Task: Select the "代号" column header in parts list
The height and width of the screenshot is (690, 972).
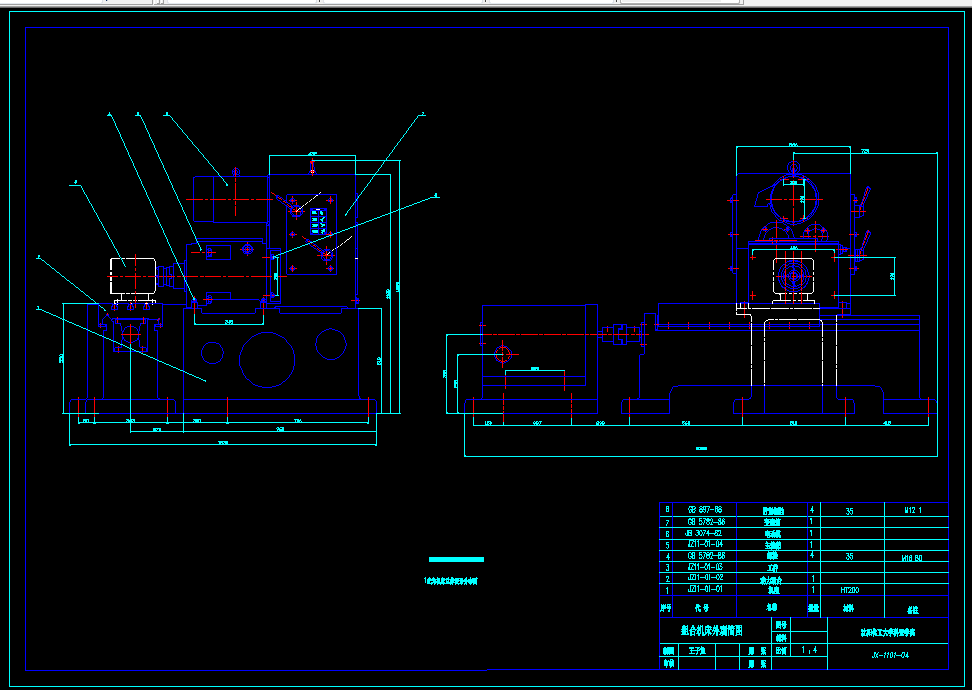Action: tap(701, 608)
